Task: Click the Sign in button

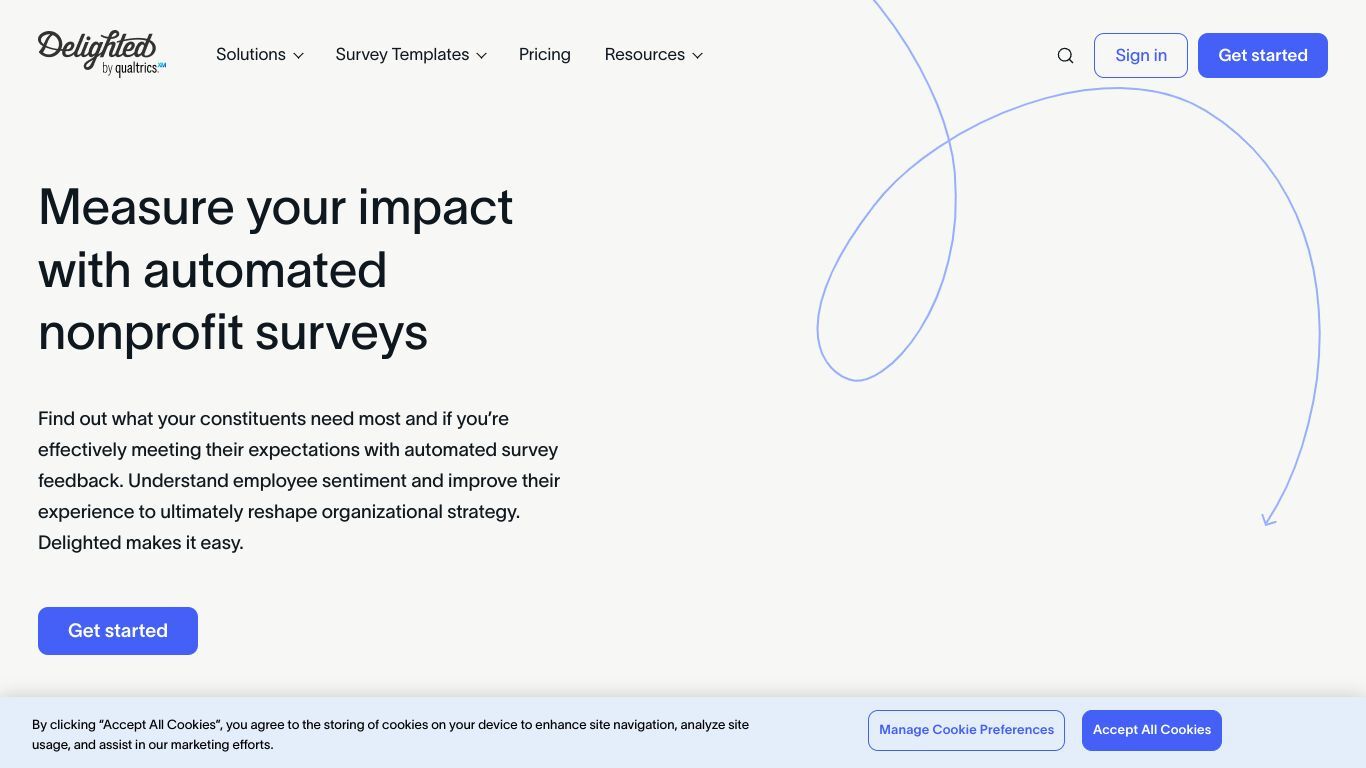Action: pos(1141,55)
